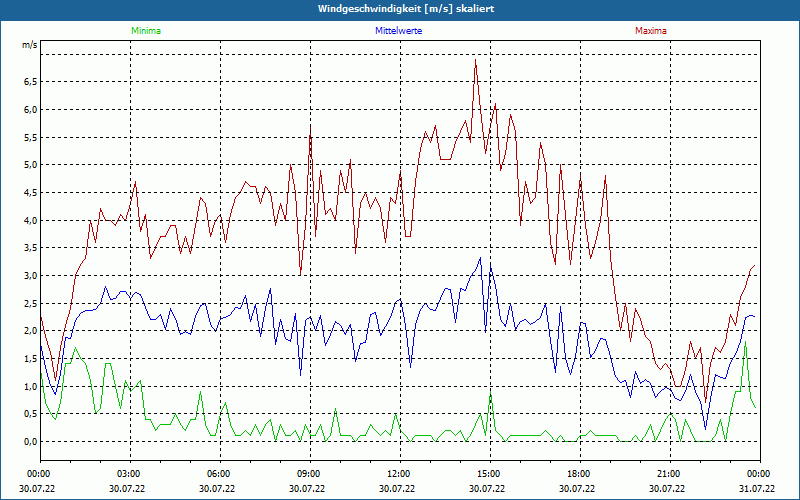Click the 6,5 y-axis value

click(31, 82)
